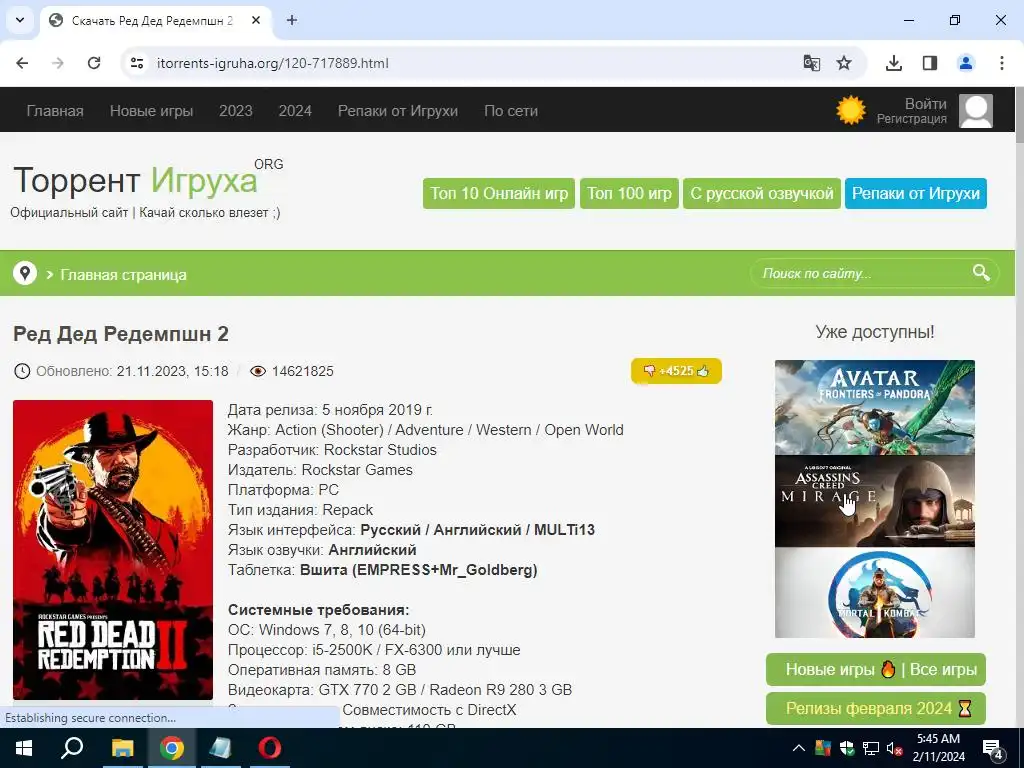Click the forward navigation arrow
1024x768 pixels.
coord(58,63)
